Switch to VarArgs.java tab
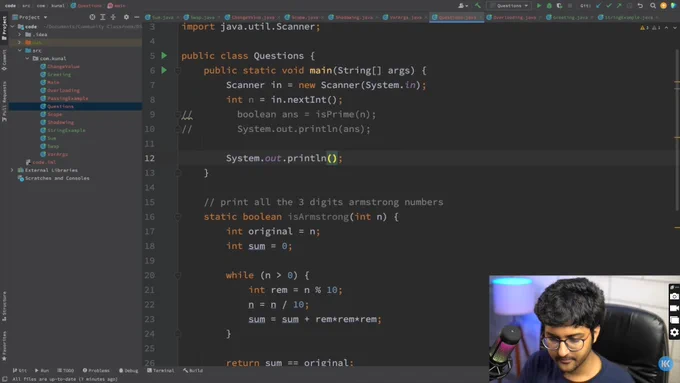Image resolution: width=680 pixels, height=383 pixels. click(x=405, y=17)
